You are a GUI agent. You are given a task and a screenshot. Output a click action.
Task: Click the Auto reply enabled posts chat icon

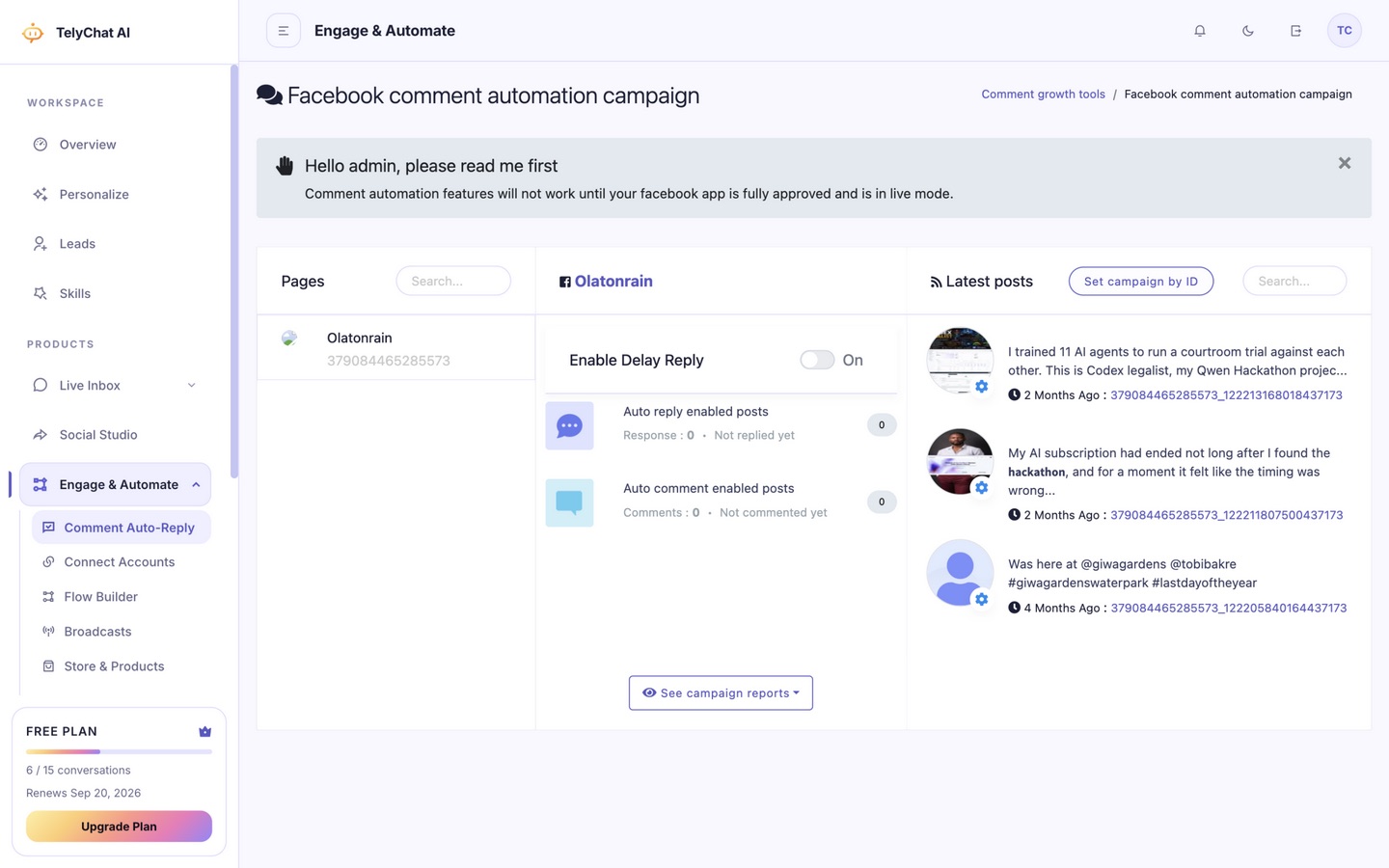pyautogui.click(x=569, y=425)
